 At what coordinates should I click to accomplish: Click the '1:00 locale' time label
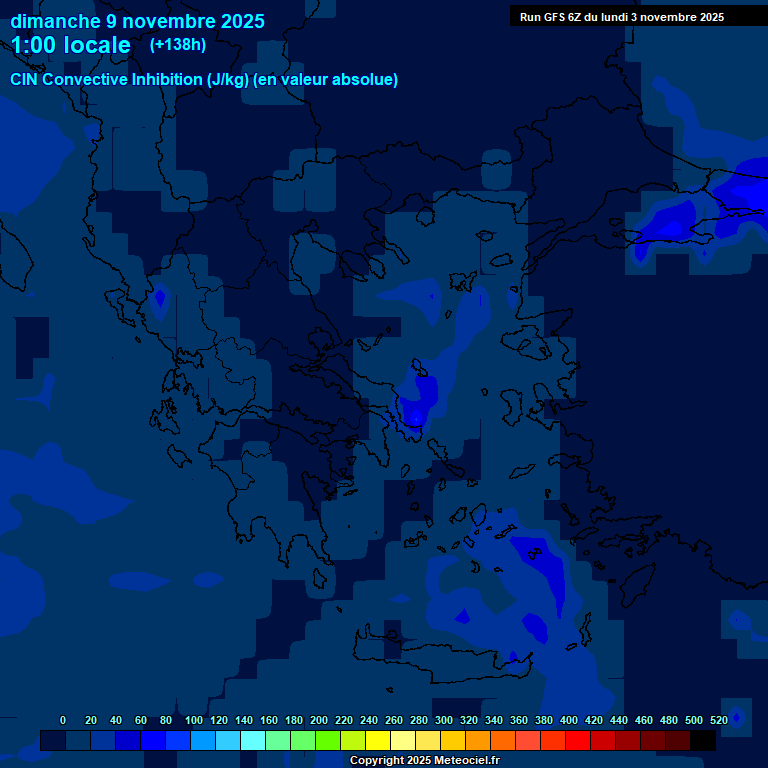71,46
